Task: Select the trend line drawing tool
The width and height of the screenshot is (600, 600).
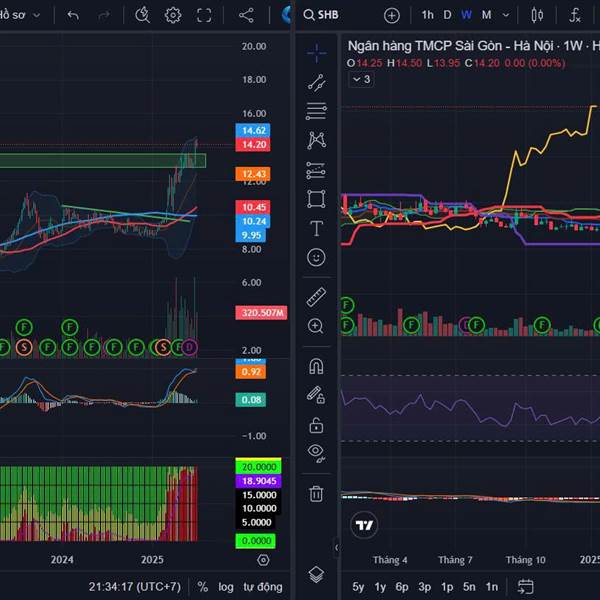Action: pyautogui.click(x=316, y=83)
